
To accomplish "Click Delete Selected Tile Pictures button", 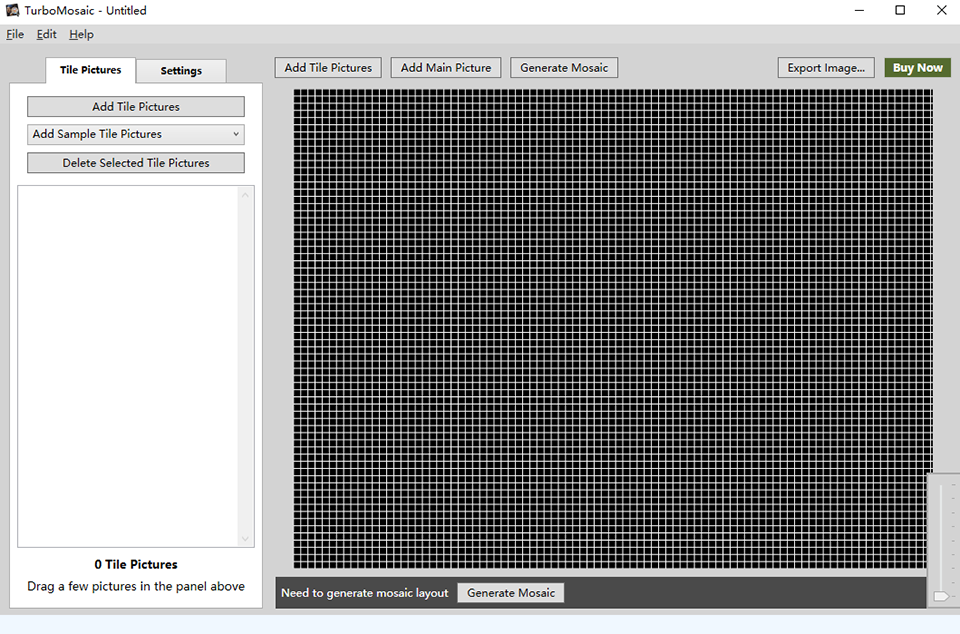I will click(135, 163).
